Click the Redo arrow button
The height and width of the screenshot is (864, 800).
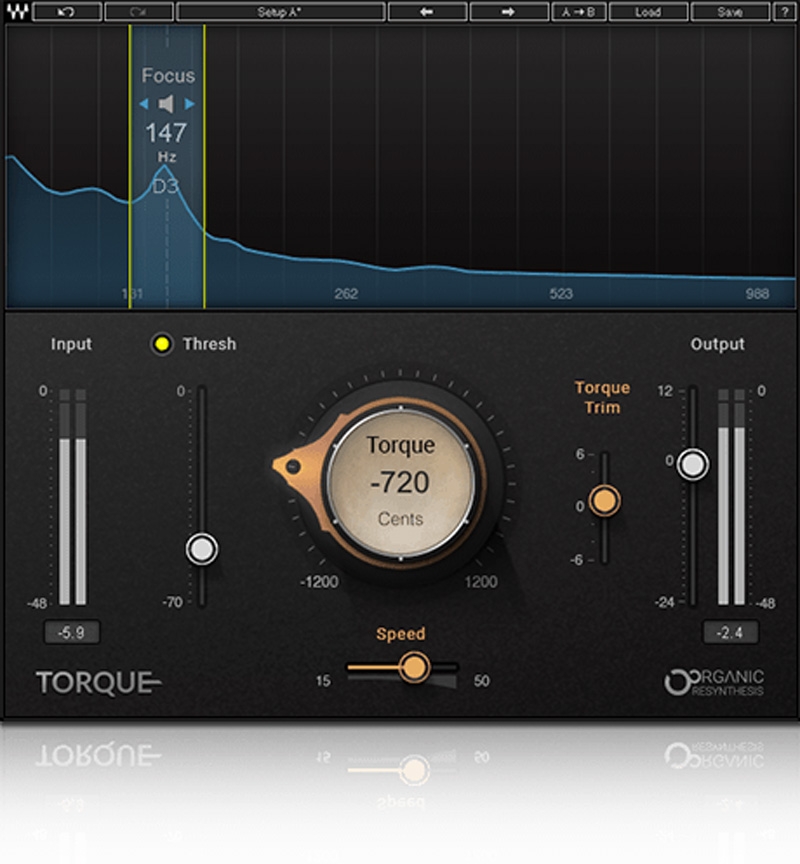138,12
